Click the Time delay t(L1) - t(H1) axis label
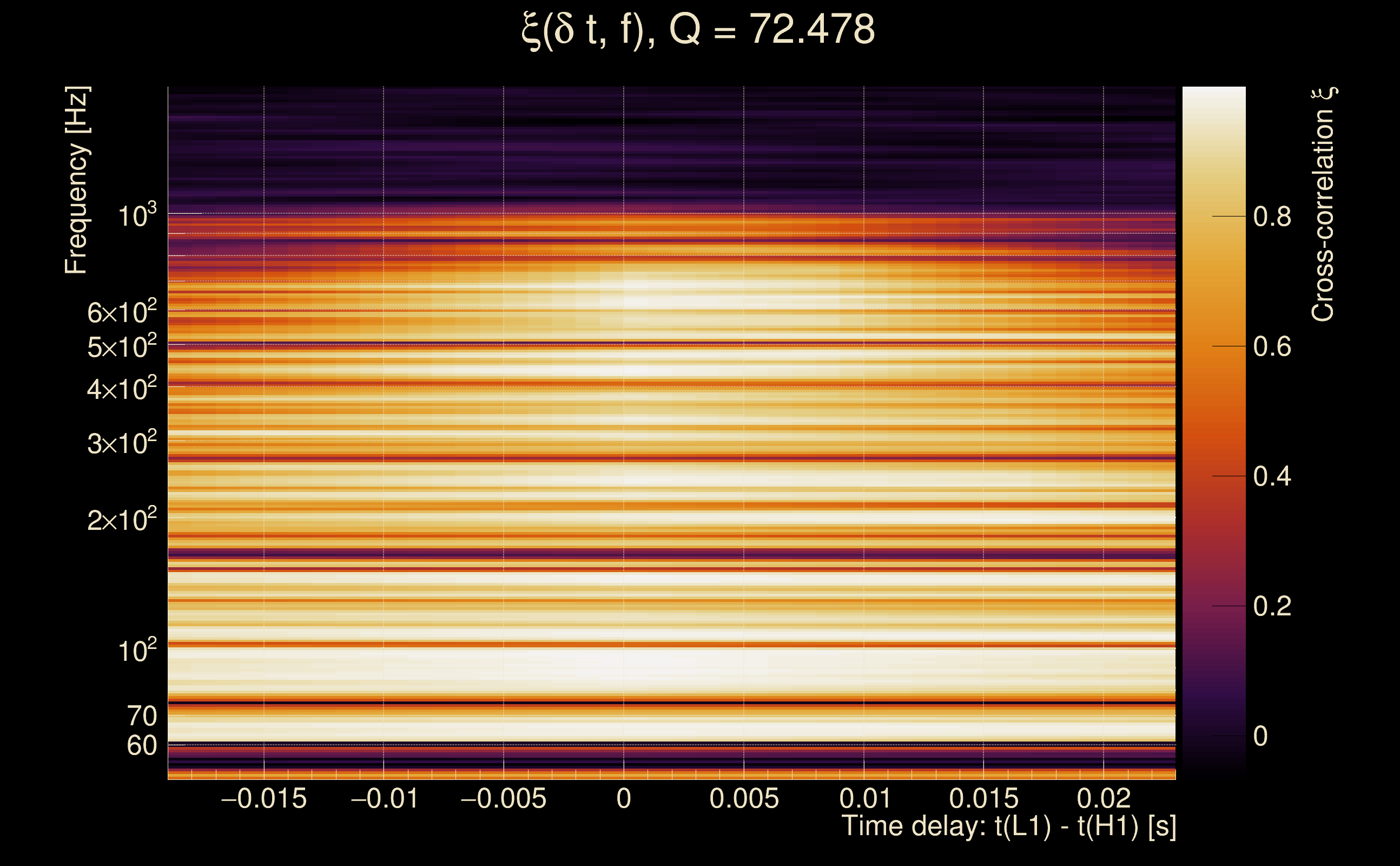Image resolution: width=1400 pixels, height=866 pixels. coord(1008,826)
